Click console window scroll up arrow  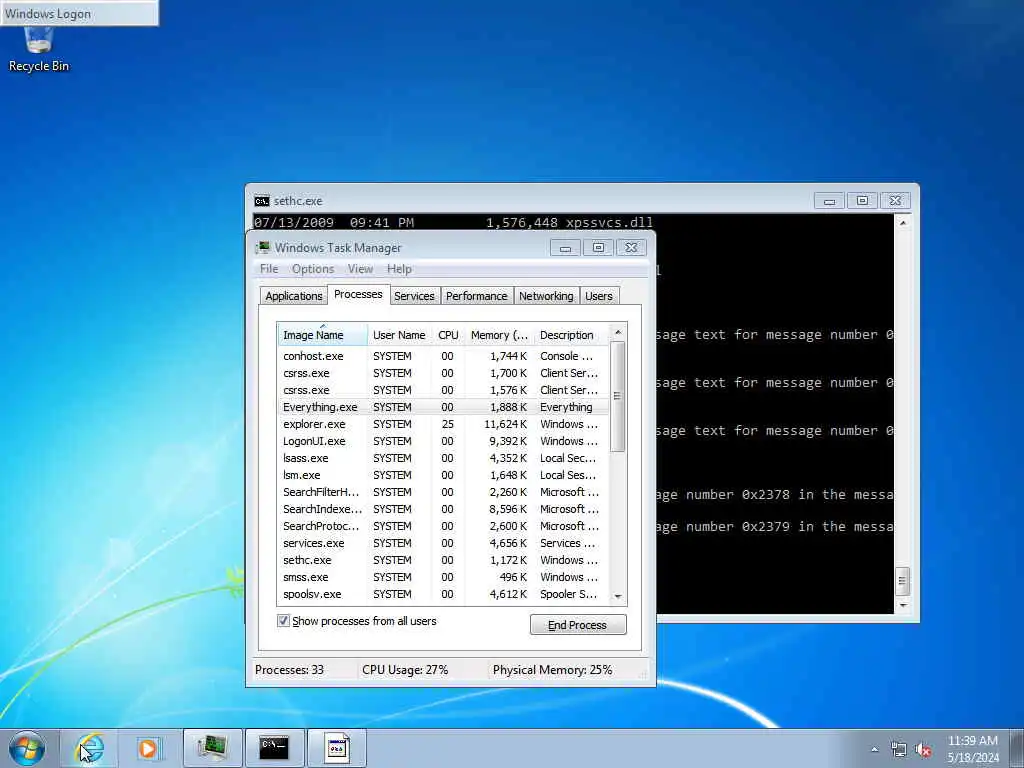(x=903, y=223)
